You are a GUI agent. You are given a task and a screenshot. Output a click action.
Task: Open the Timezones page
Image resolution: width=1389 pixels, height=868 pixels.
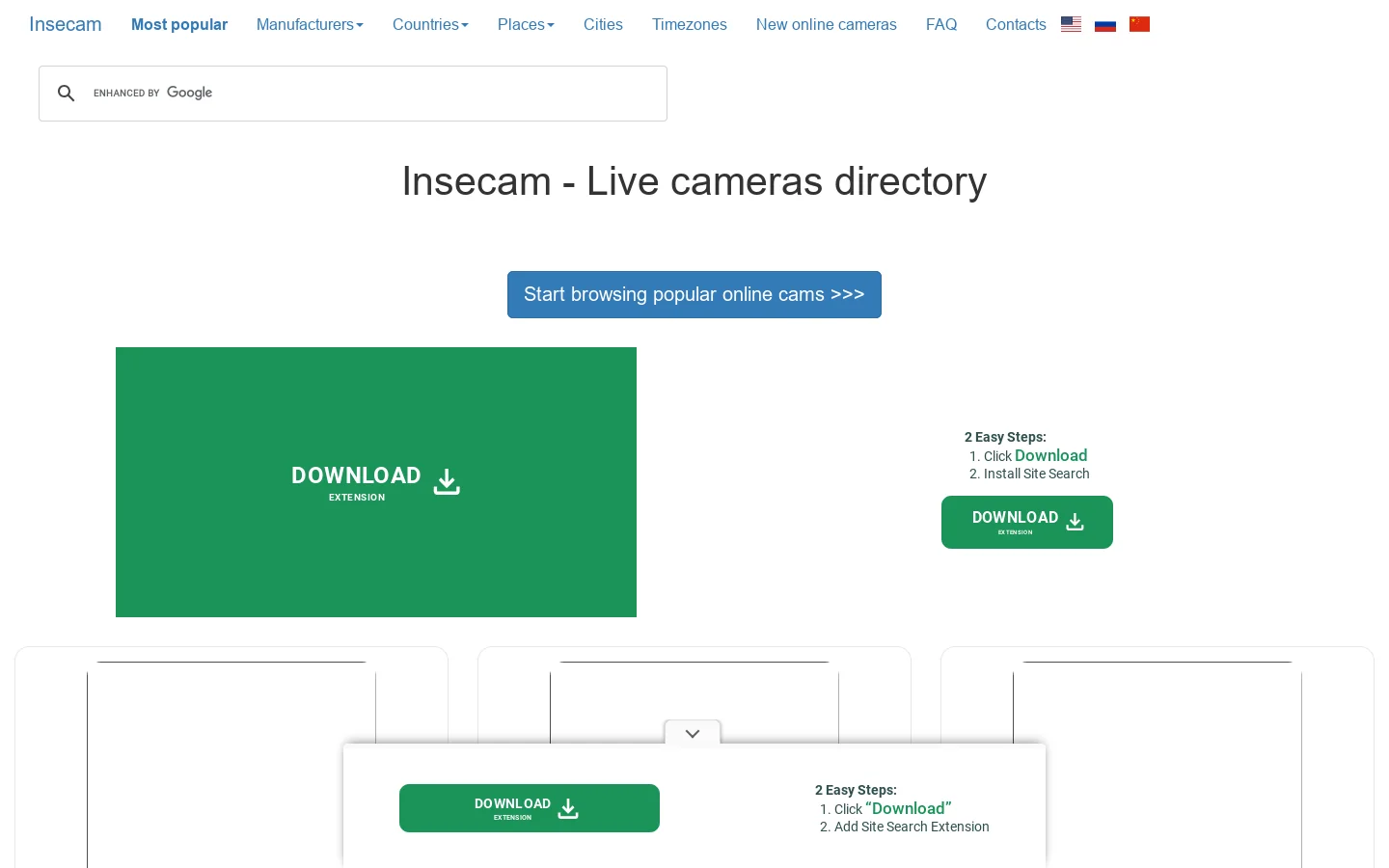point(690,24)
